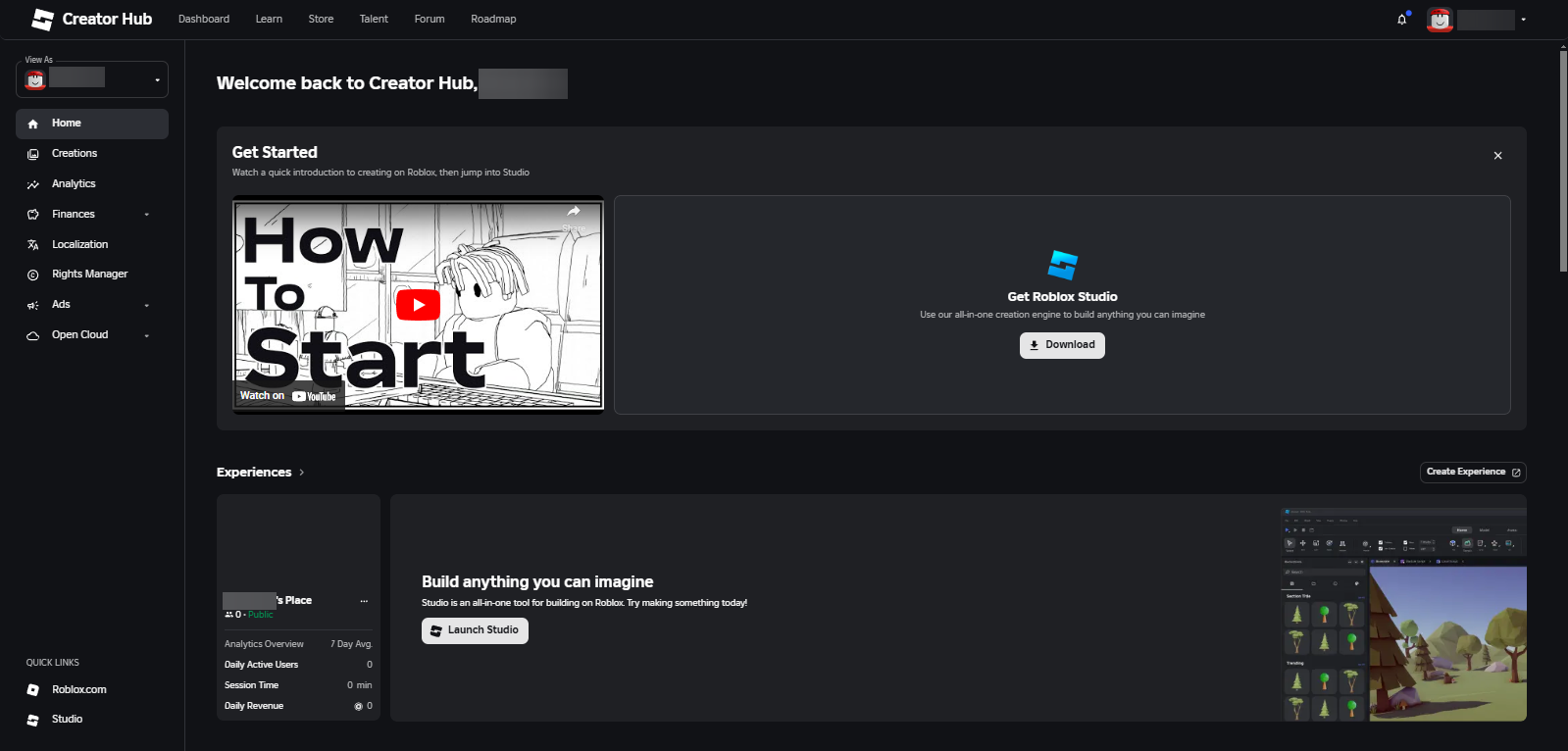1568x751 pixels.
Task: Click the Creator Hub logo icon
Action: click(42, 20)
